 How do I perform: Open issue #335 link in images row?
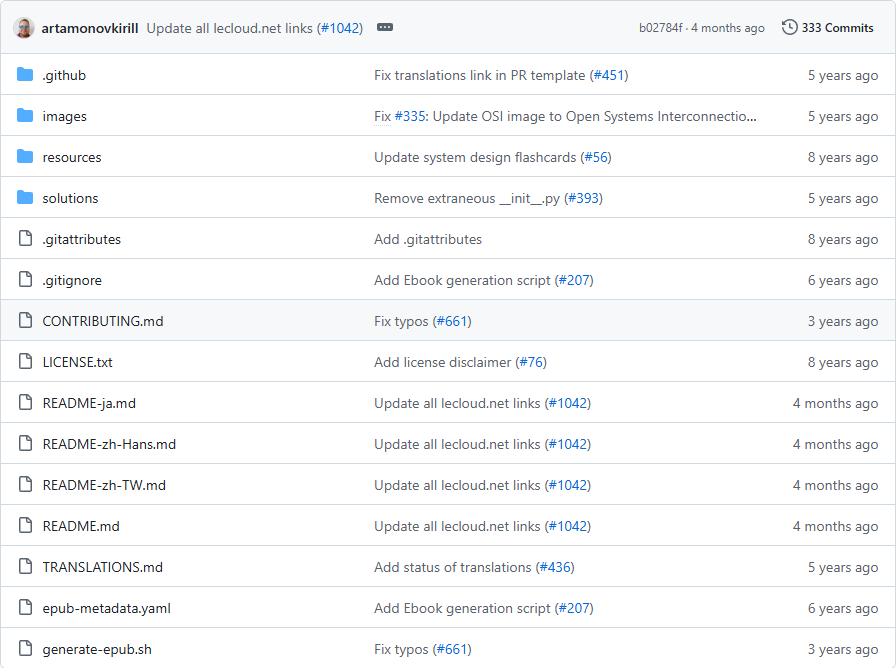(410, 116)
